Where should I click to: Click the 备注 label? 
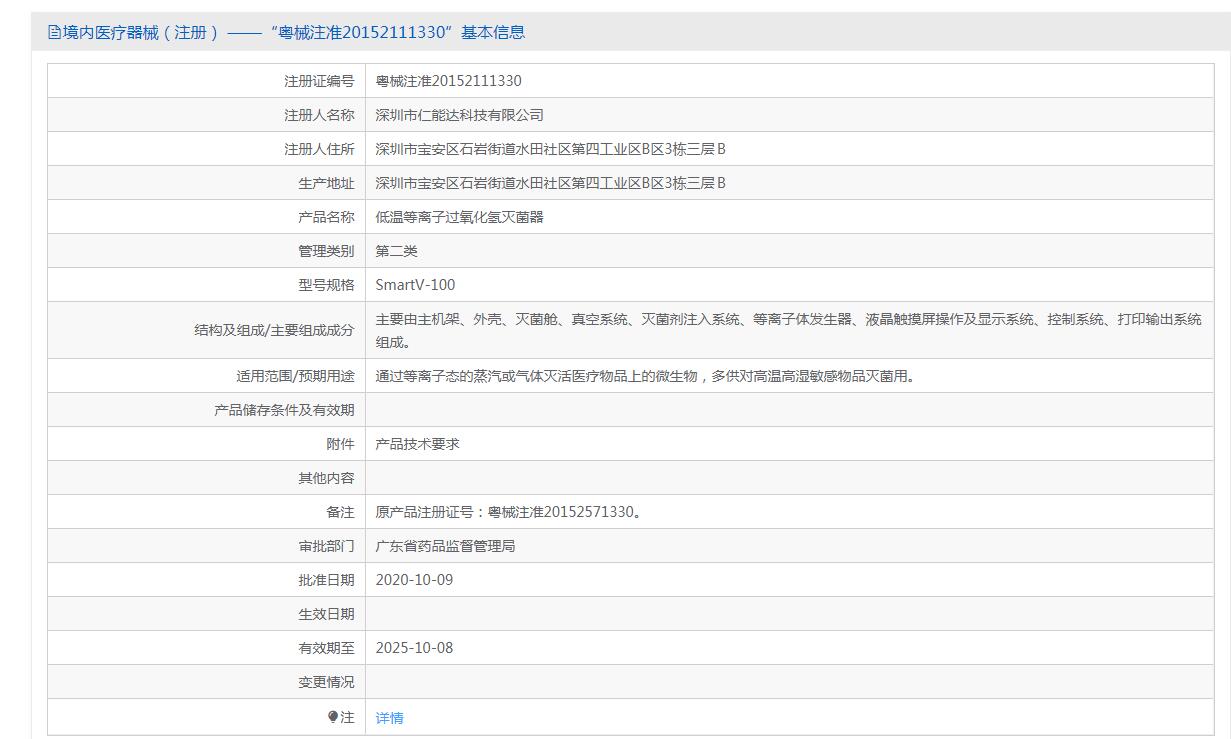(x=340, y=512)
